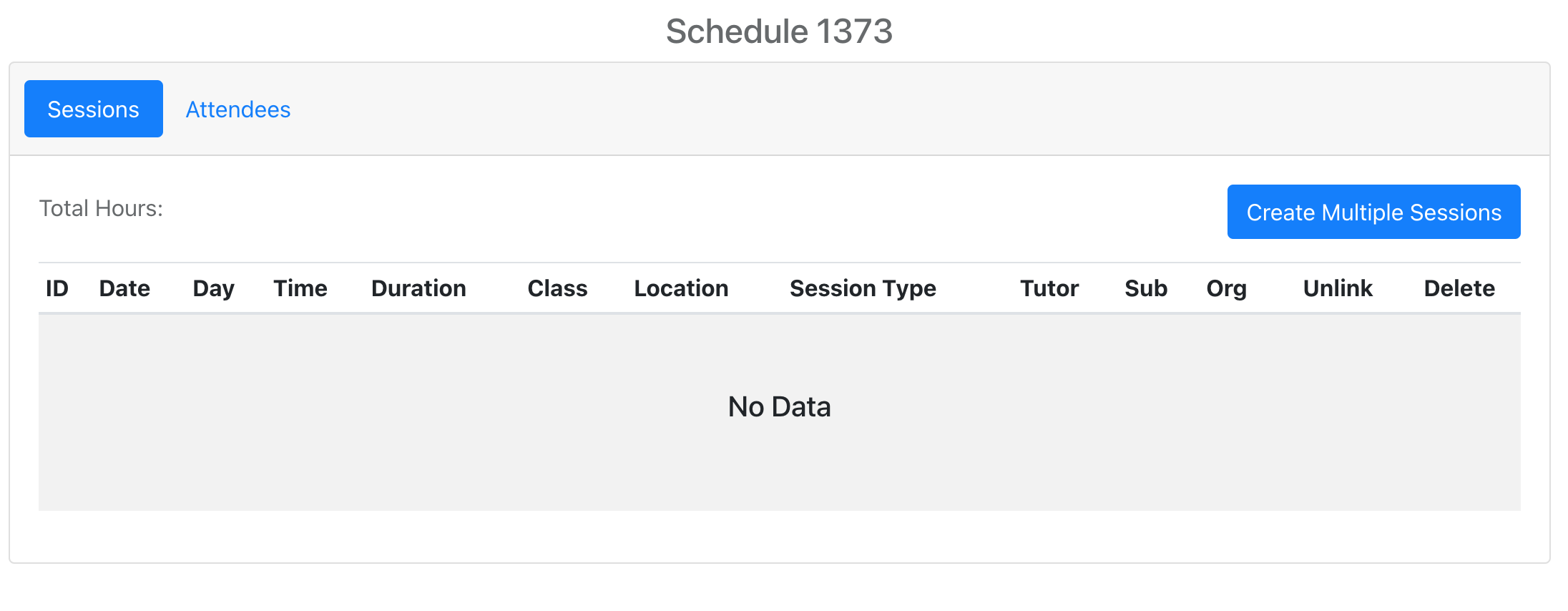Switch to the Attendees tab

click(237, 109)
